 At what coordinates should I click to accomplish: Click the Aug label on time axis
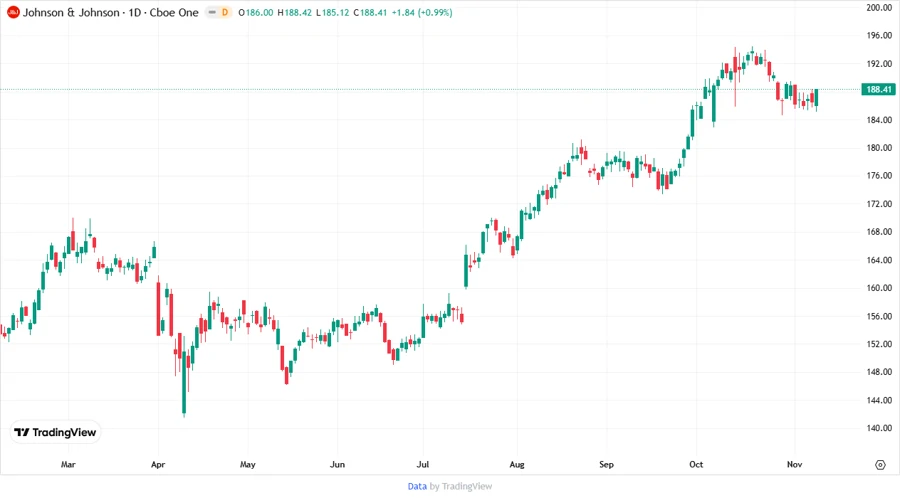[x=517, y=465]
